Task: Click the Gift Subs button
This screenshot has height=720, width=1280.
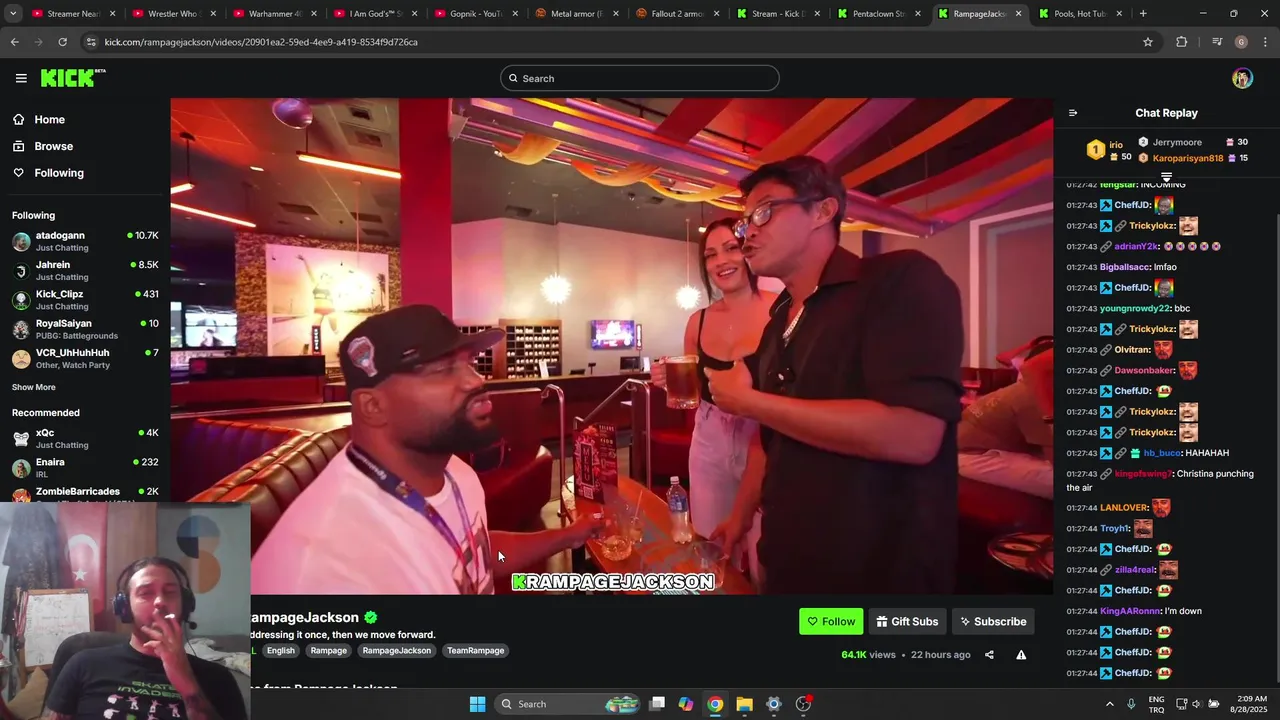Action: coord(908,621)
